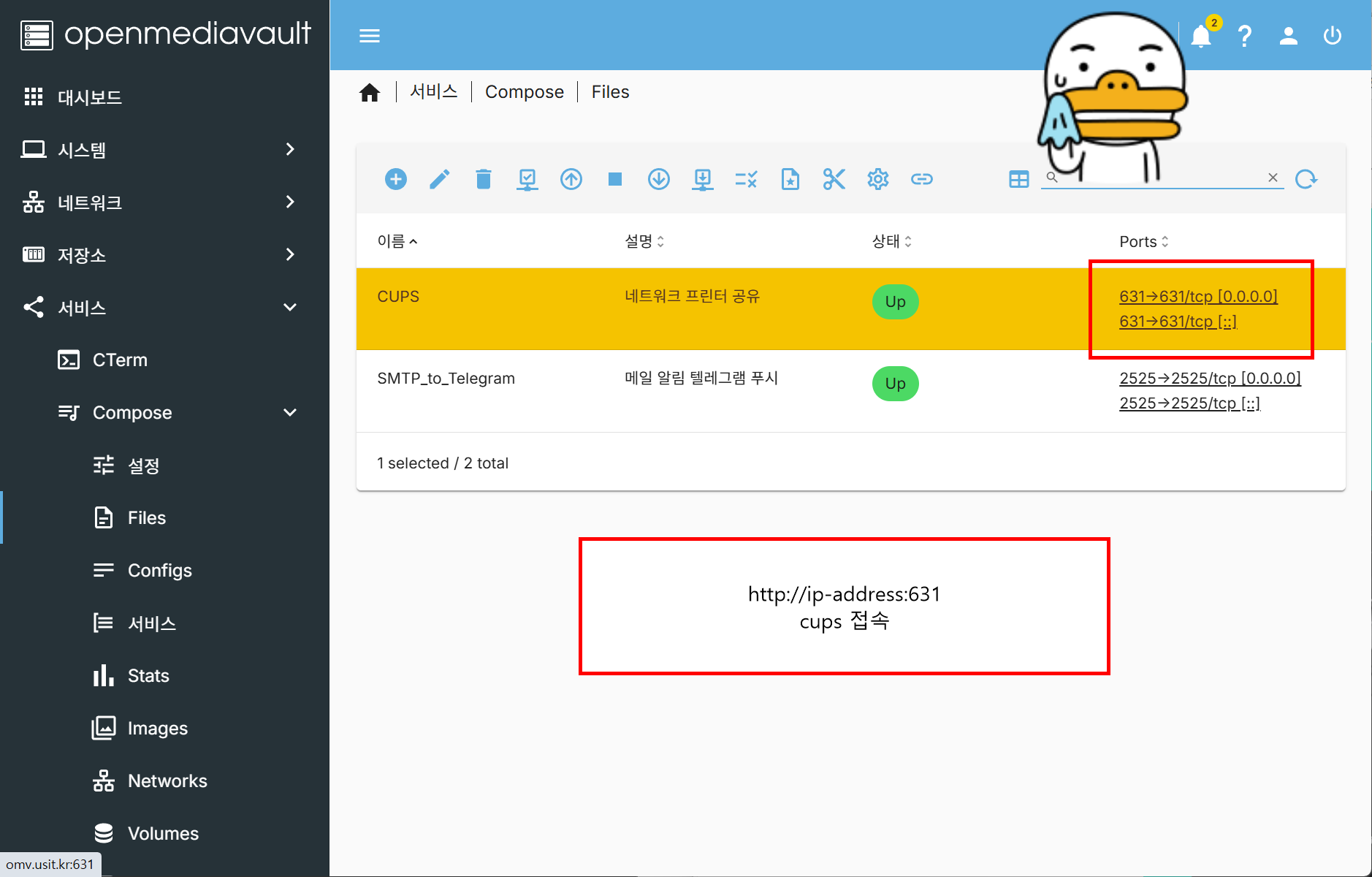
Task: Click the delete trash icon
Action: click(484, 179)
